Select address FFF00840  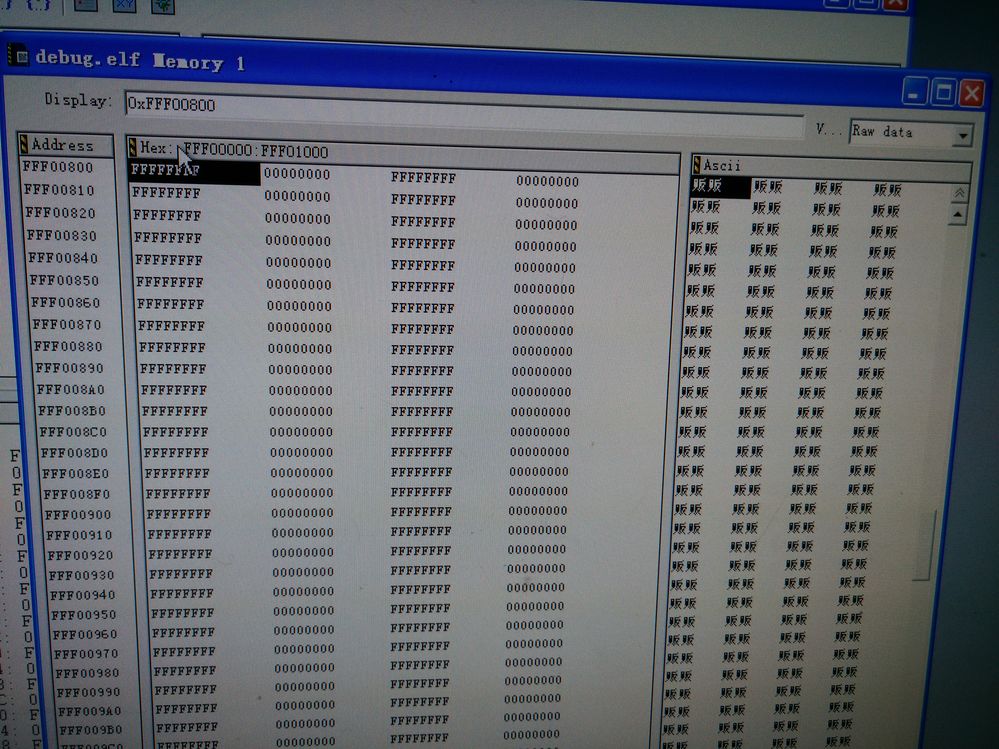pyautogui.click(x=63, y=259)
